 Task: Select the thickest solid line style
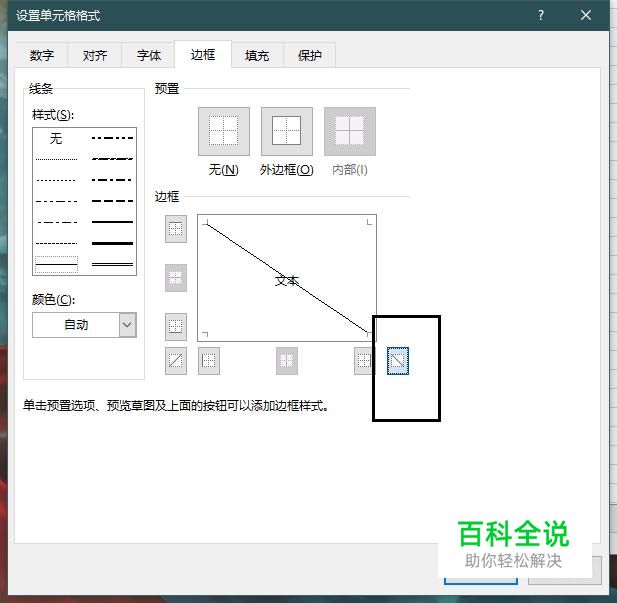(113, 243)
